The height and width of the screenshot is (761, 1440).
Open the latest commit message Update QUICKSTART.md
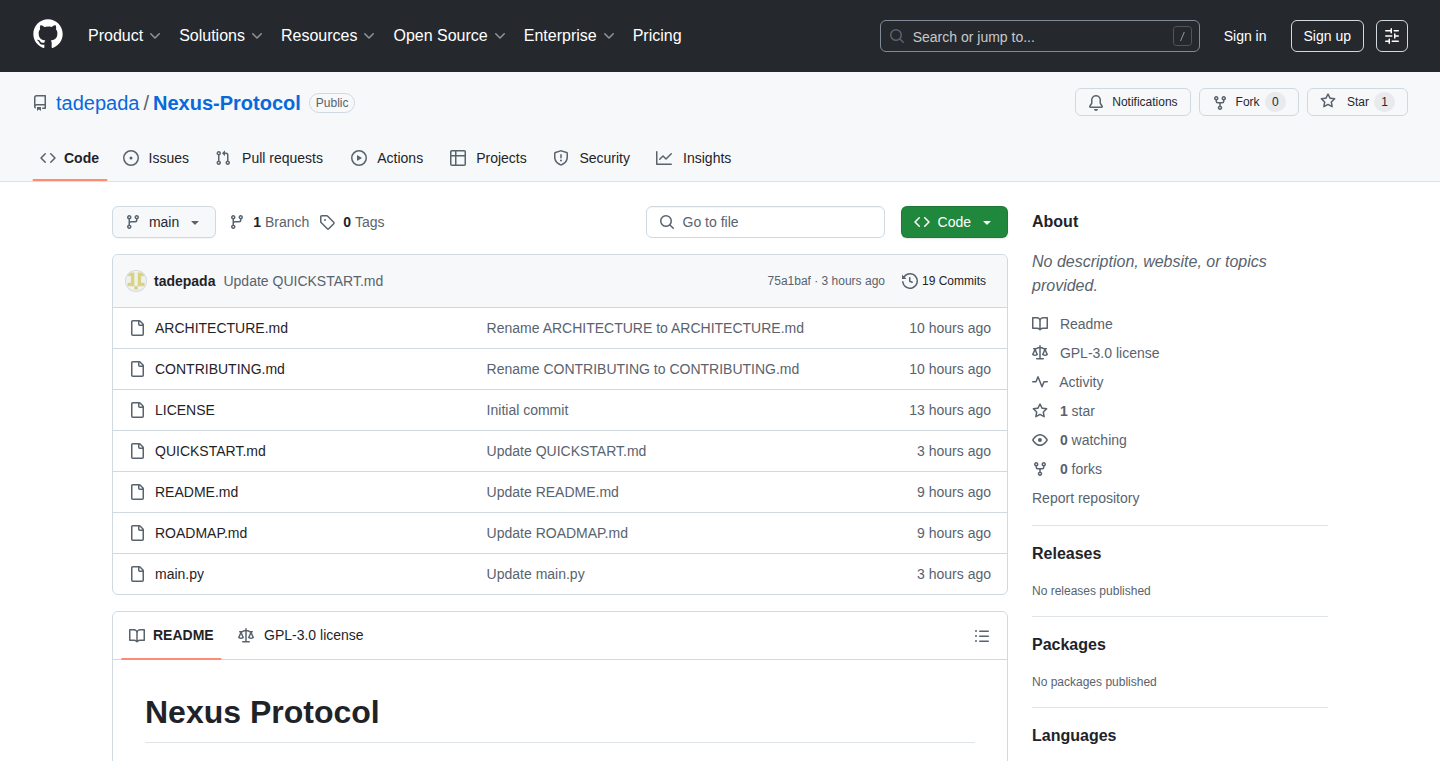pos(303,281)
